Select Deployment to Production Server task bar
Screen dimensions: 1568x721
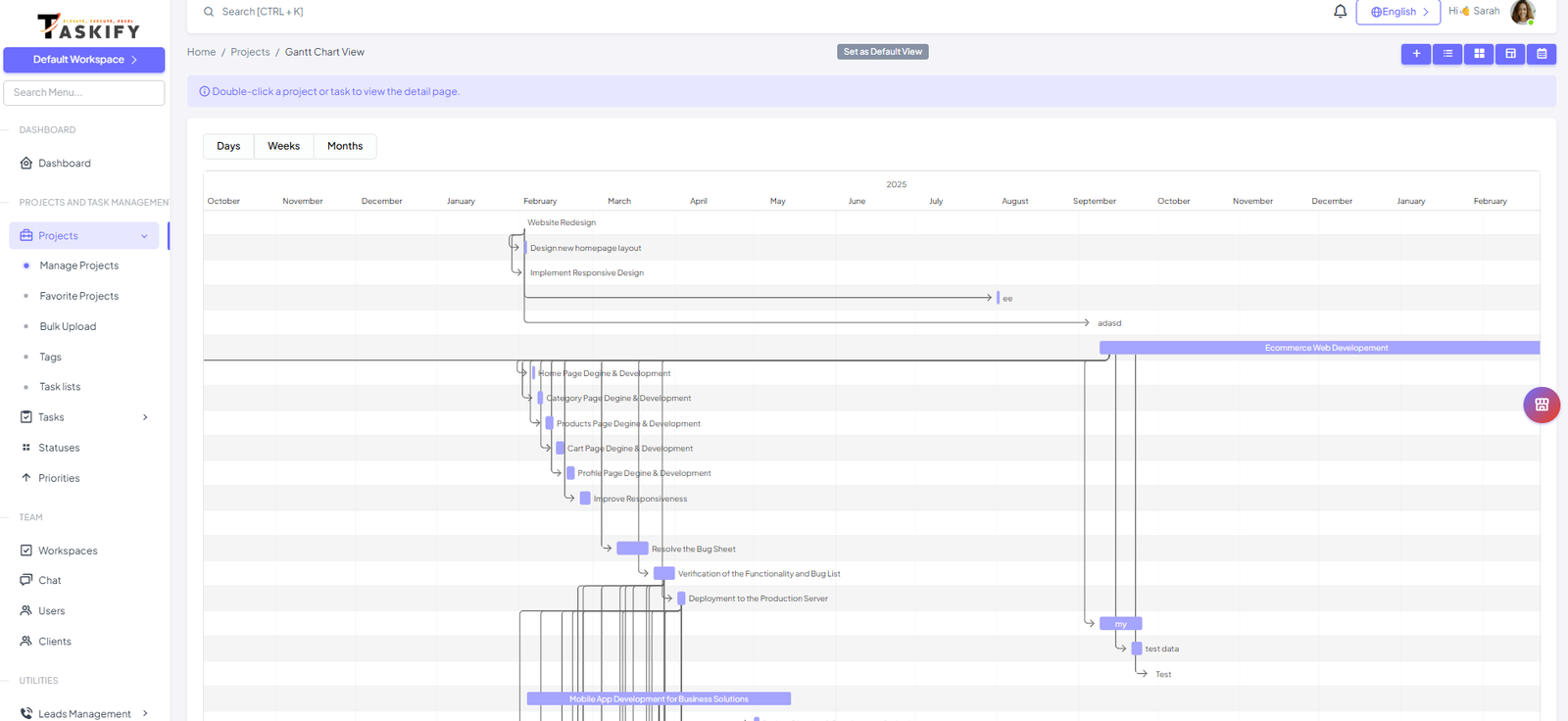point(681,599)
